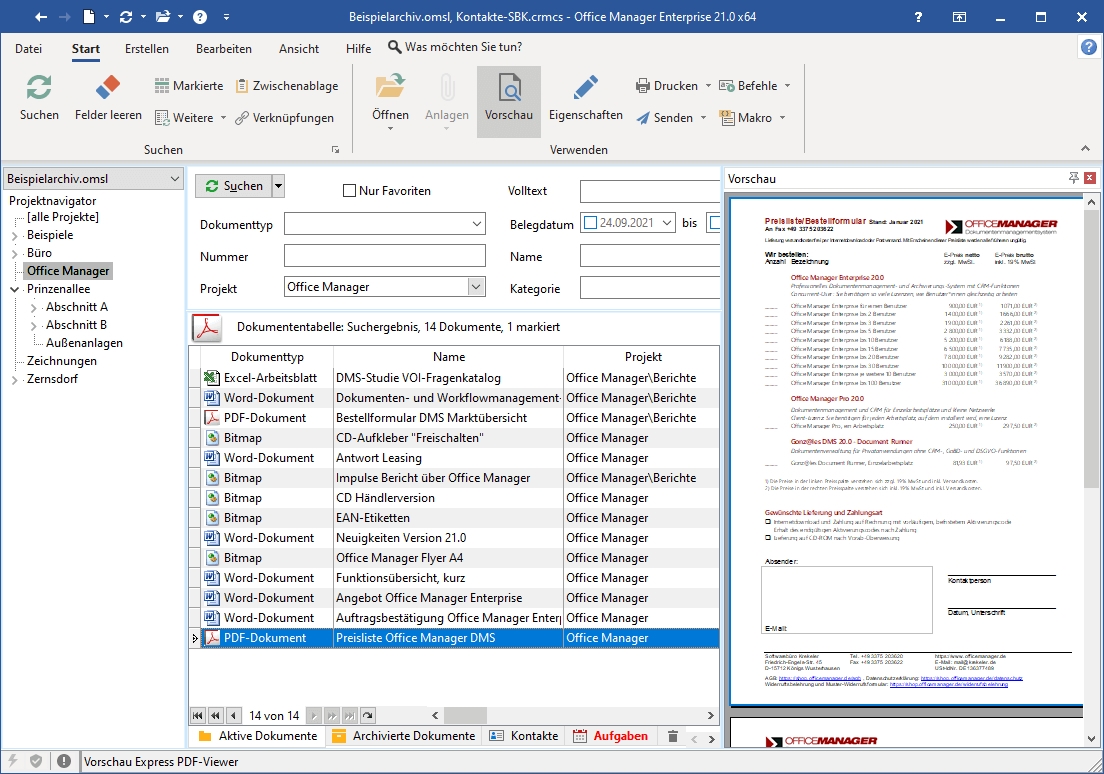Click the green Suchen search button
Viewport: 1104px width, 774px height.
pos(233,186)
